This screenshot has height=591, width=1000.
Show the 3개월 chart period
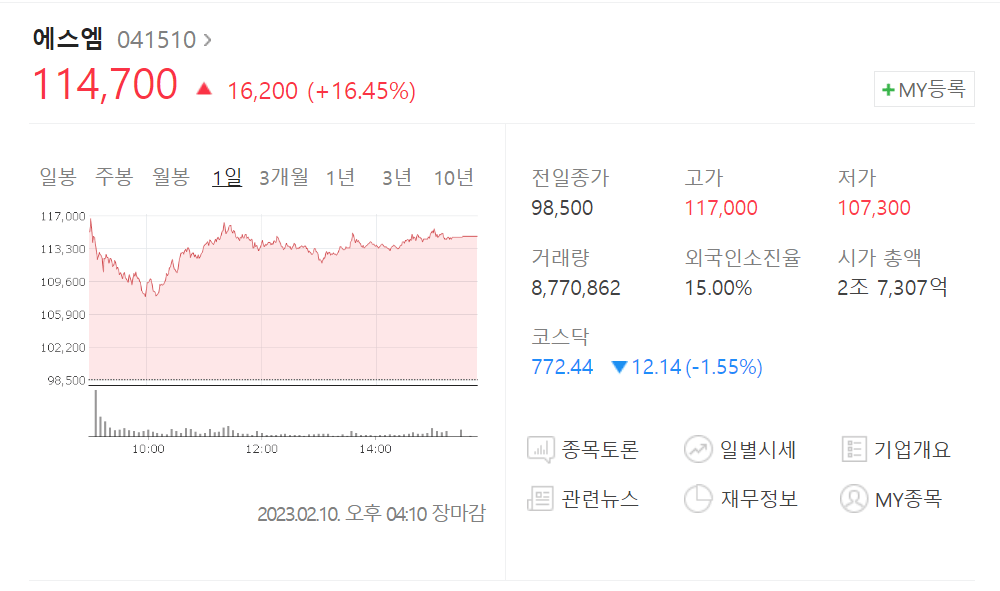click(283, 178)
